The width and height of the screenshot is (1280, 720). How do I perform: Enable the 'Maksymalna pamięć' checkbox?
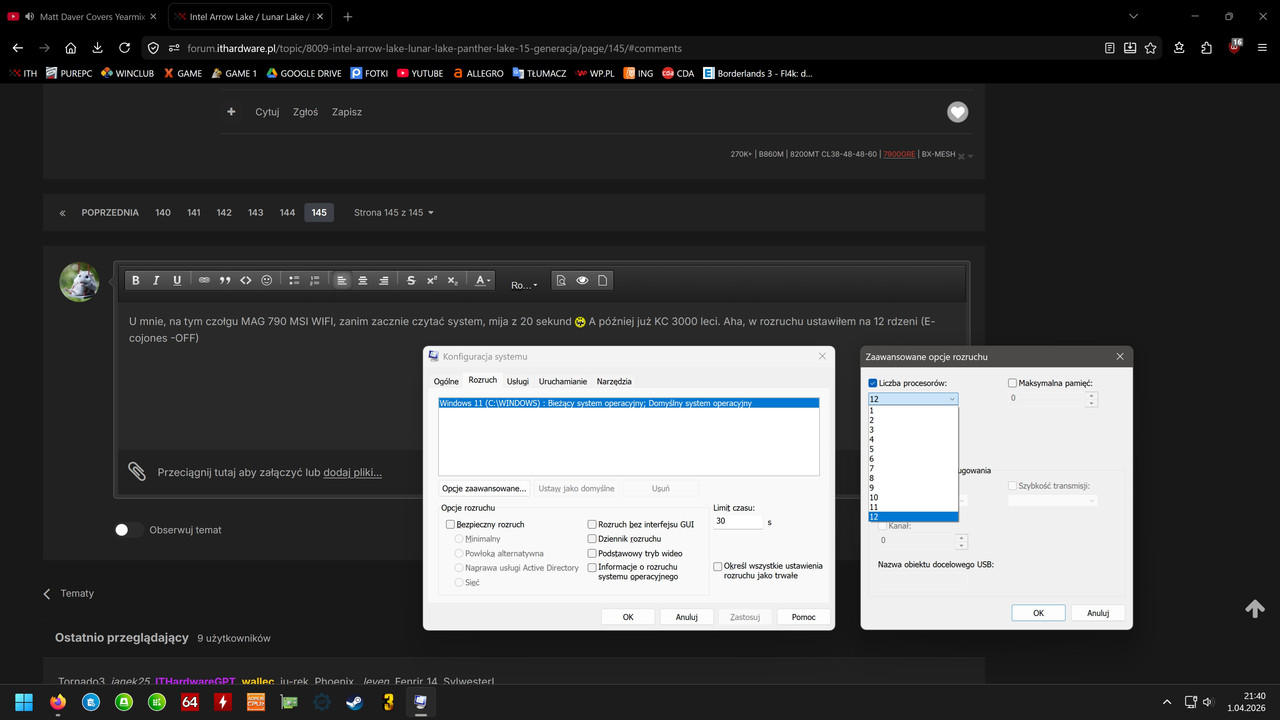(1013, 383)
